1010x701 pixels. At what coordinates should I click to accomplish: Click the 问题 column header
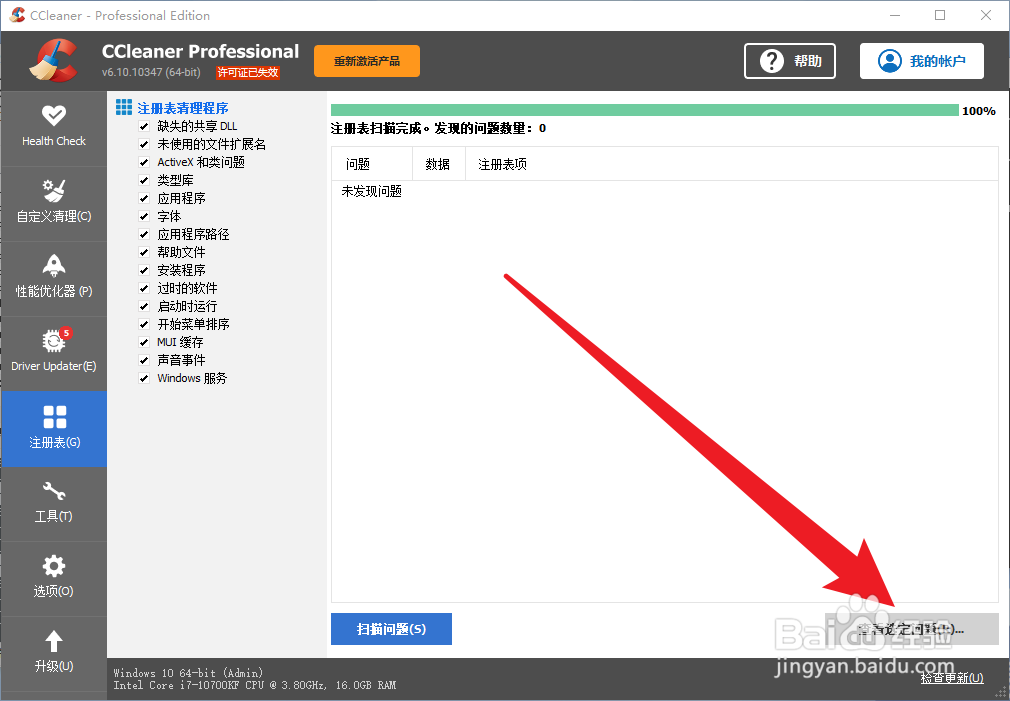[x=372, y=164]
